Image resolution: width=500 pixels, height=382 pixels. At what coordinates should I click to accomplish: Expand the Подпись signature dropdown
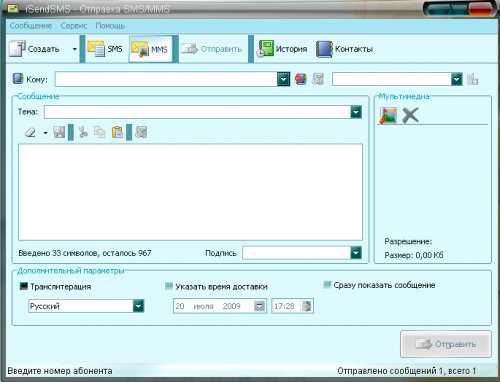(x=356, y=253)
